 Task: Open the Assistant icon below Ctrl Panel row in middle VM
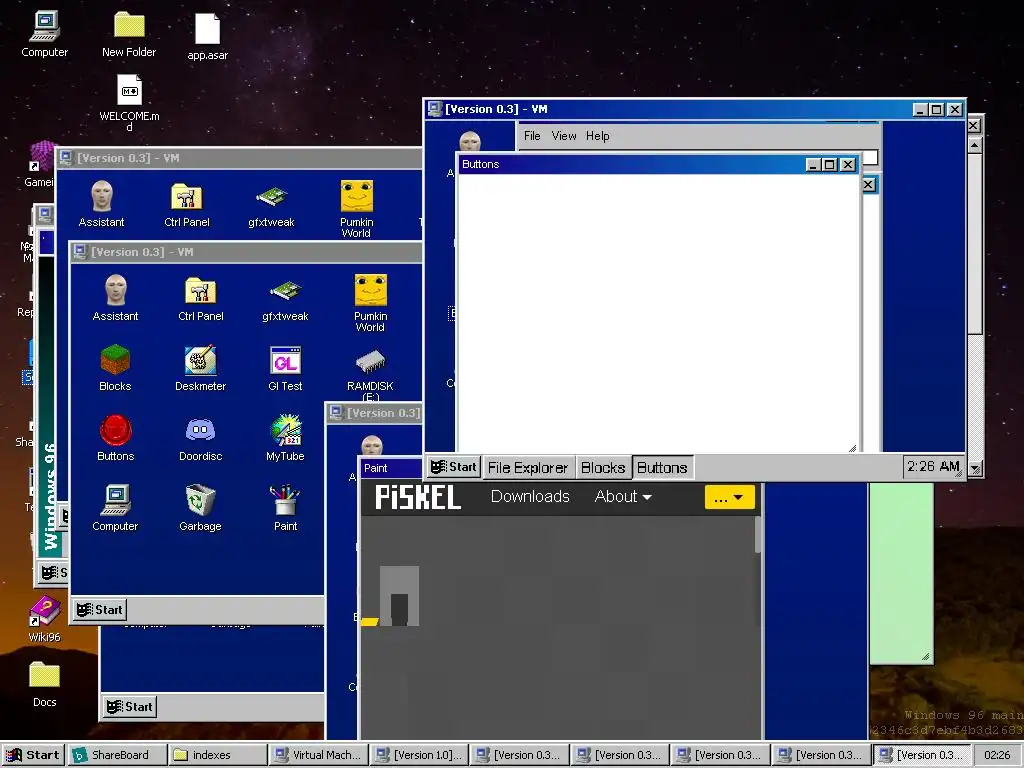tap(116, 298)
